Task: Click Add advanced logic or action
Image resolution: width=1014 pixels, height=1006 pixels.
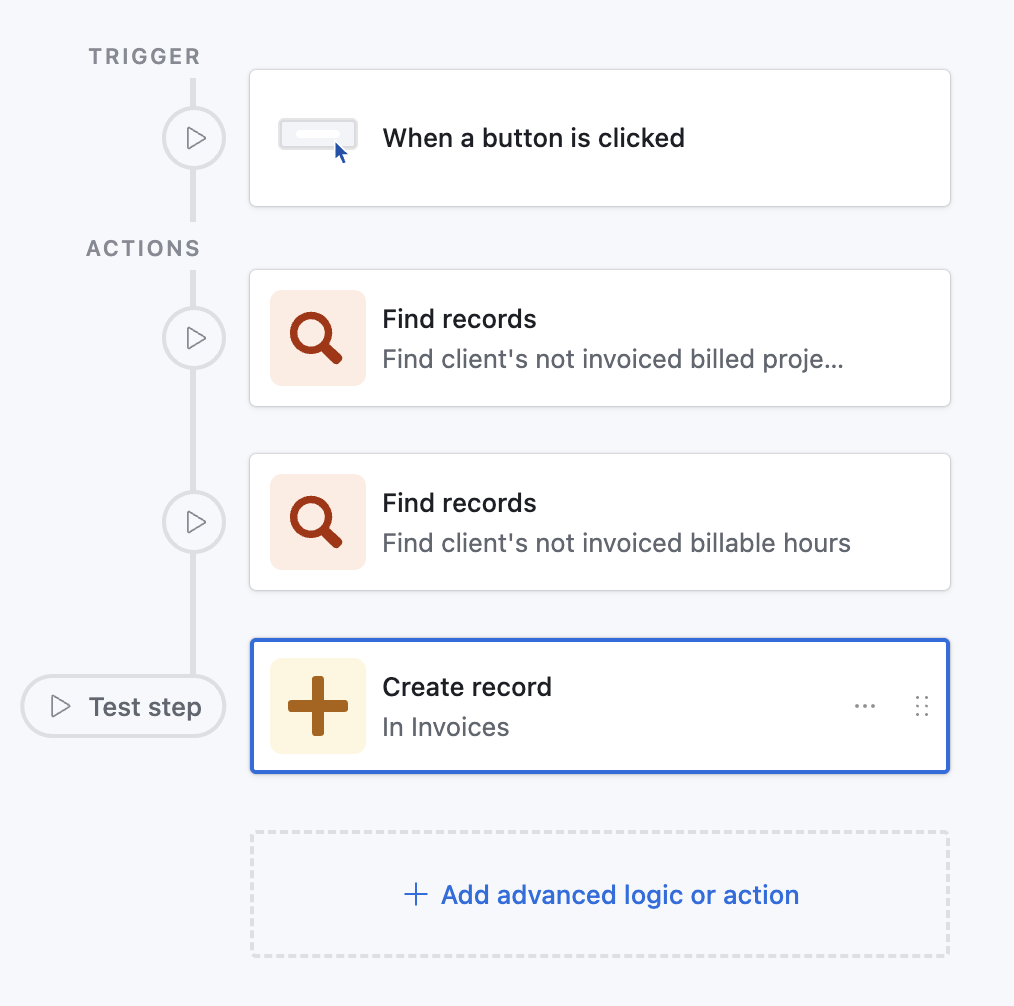Action: coord(619,895)
